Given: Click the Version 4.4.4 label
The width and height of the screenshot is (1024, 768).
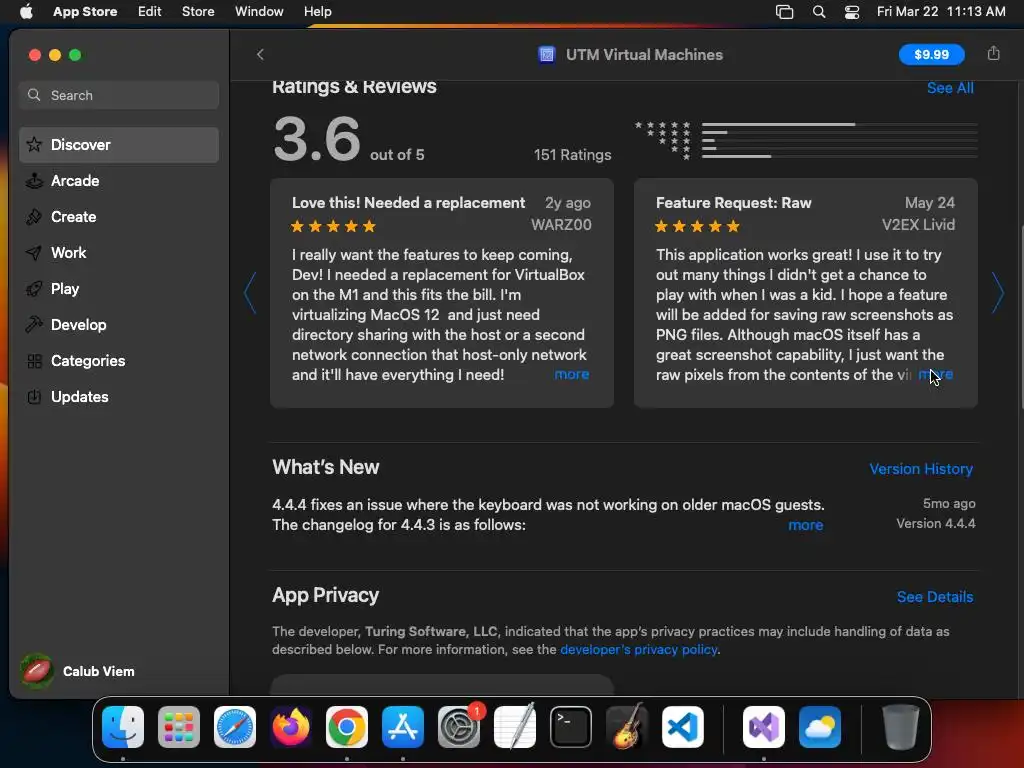Looking at the screenshot, I should [935, 524].
